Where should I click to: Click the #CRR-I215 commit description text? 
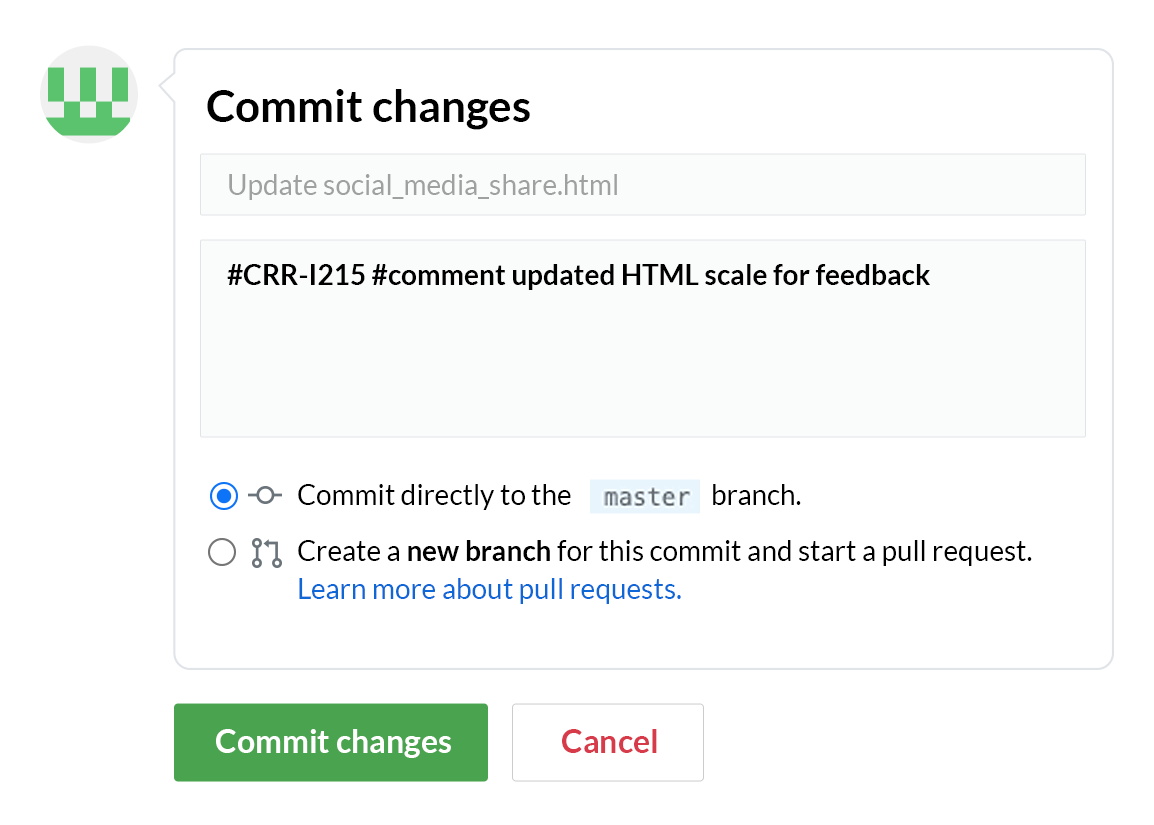[x=295, y=275]
